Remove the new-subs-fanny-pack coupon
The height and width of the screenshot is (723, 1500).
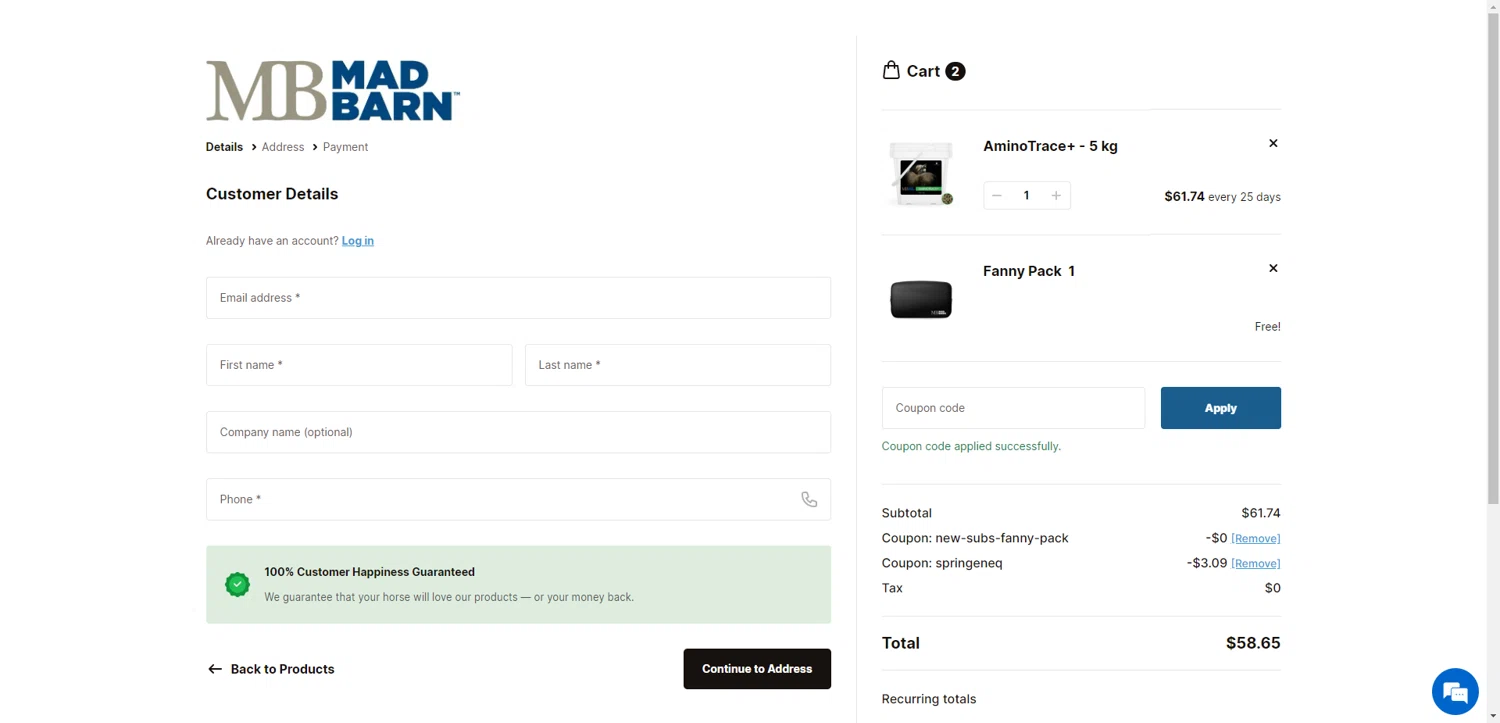(x=1256, y=539)
